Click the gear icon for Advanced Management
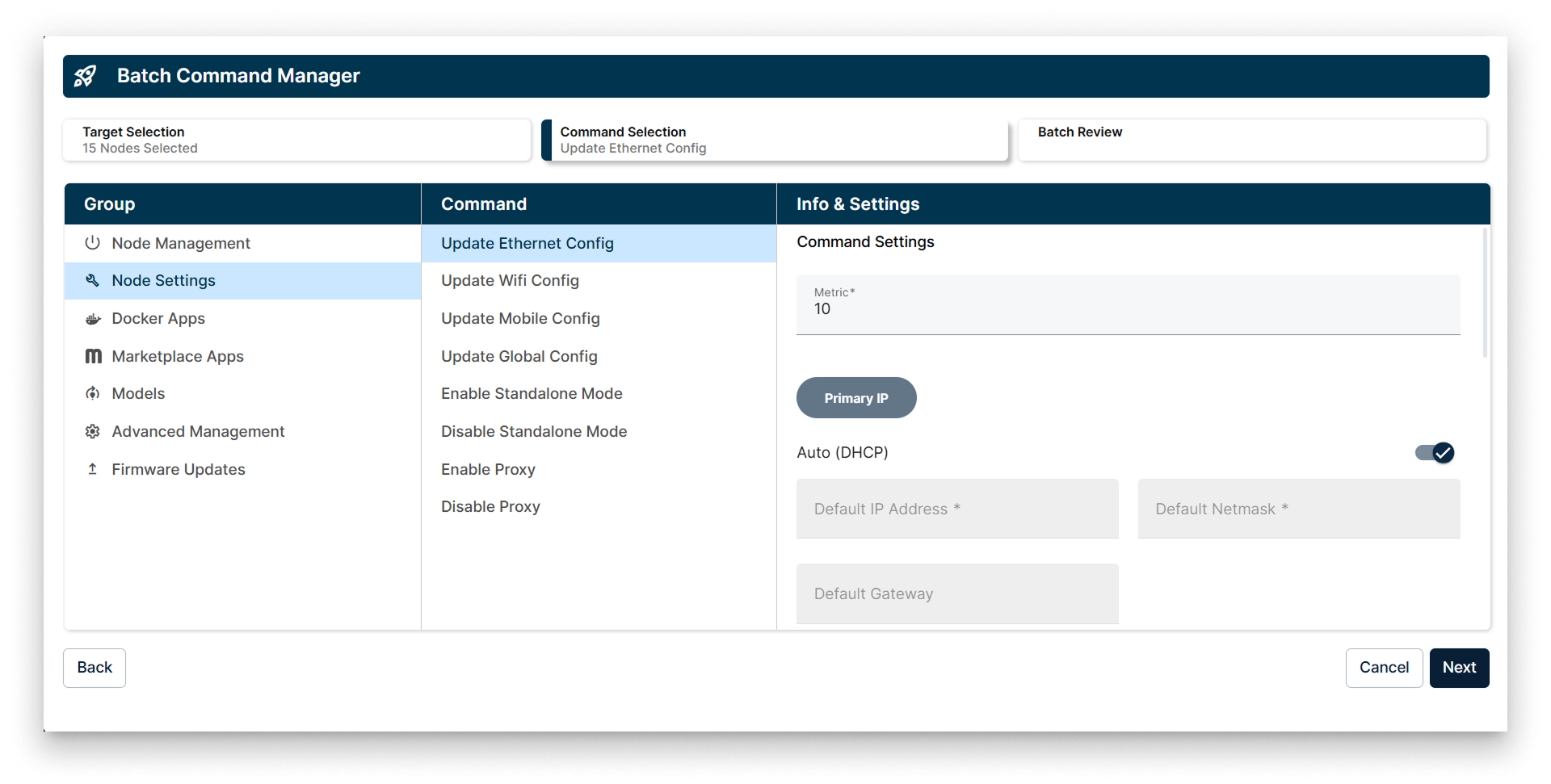 point(92,431)
